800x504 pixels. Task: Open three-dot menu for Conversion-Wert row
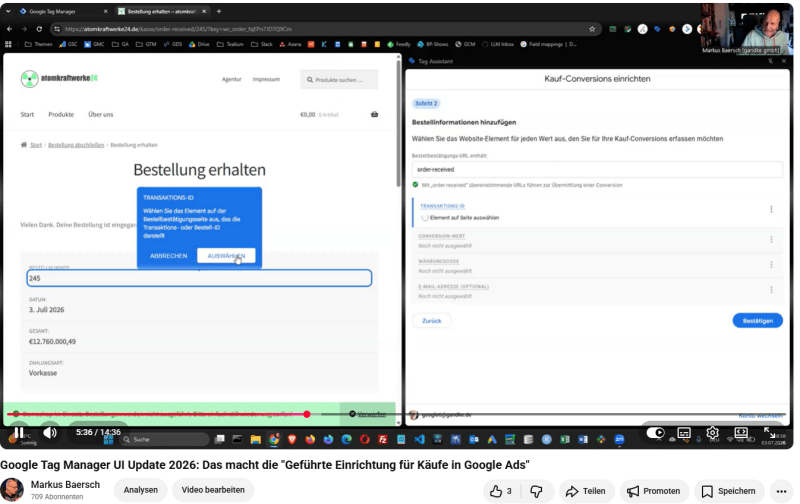tap(771, 239)
